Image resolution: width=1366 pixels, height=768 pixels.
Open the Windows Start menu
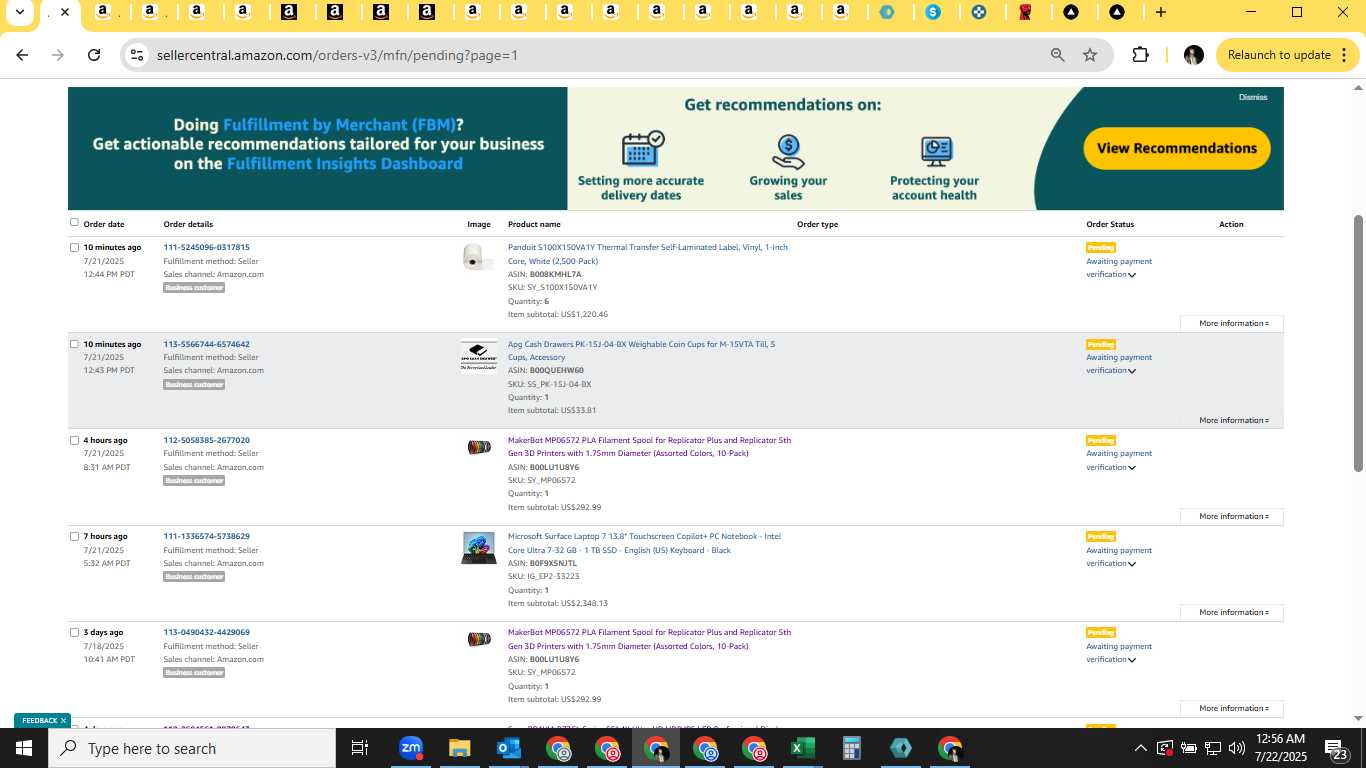pyautogui.click(x=24, y=748)
